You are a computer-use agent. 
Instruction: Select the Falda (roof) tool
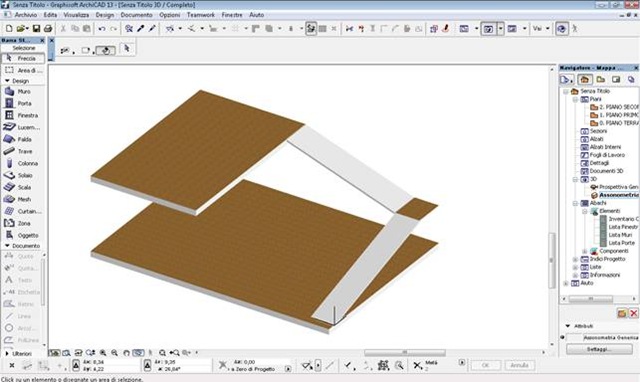click(x=22, y=139)
